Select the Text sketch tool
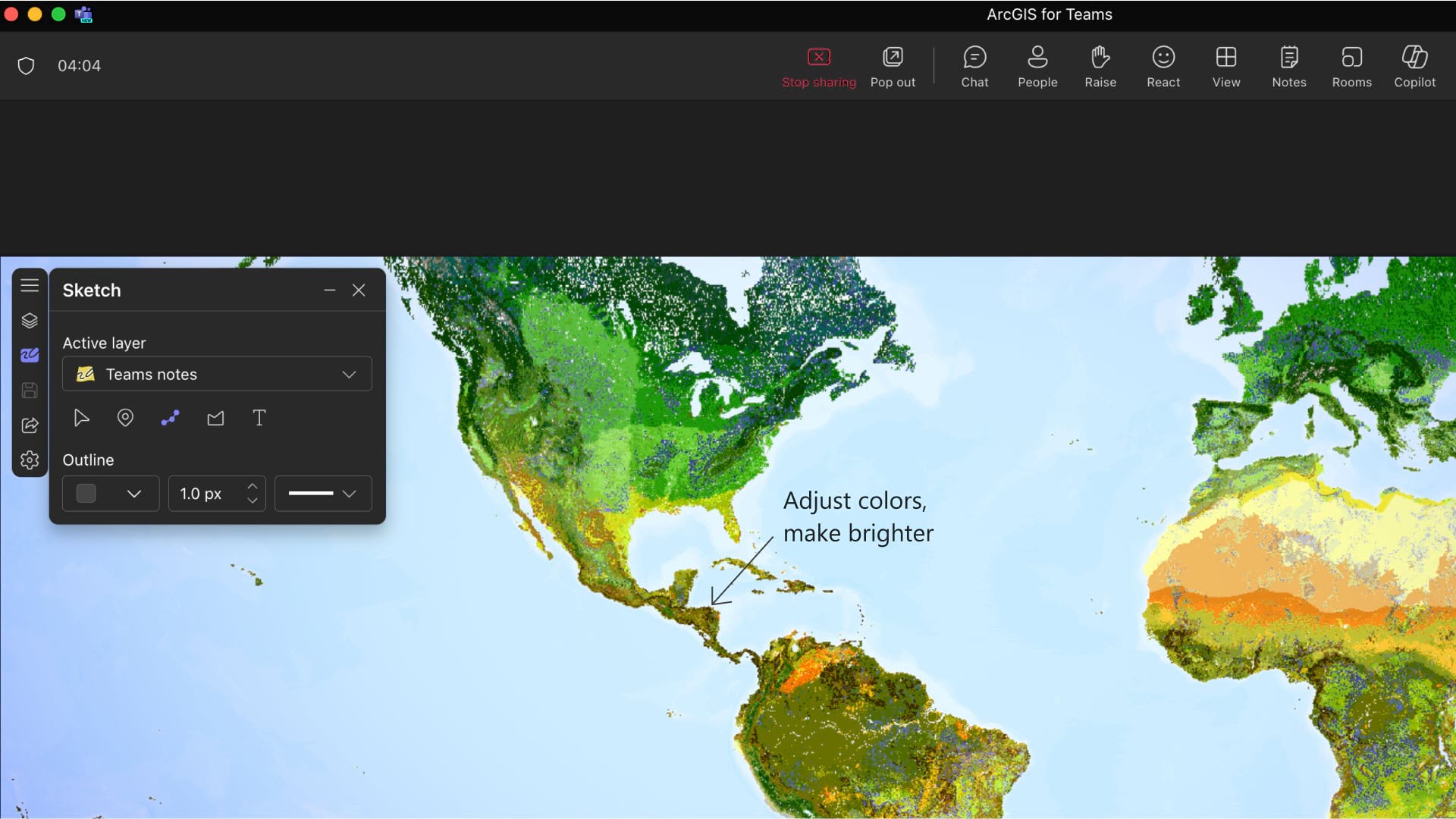Screen dimensions: 1456x819 [259, 418]
